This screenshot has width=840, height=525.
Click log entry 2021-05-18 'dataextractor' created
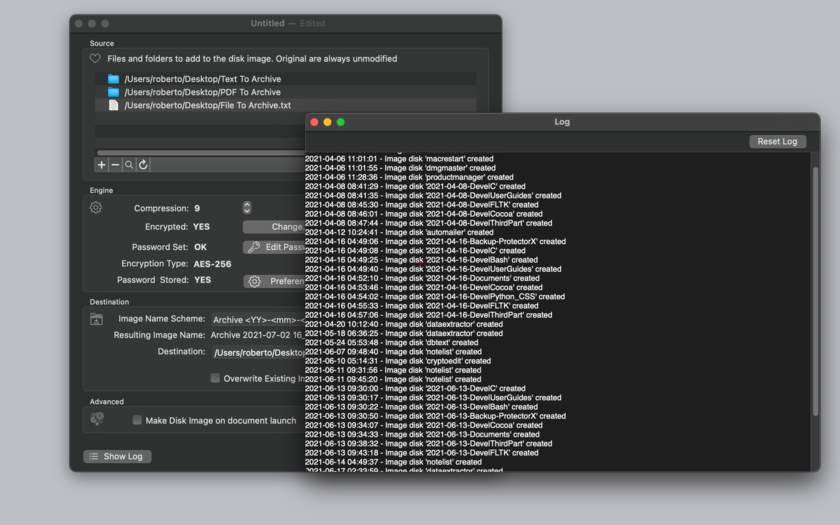click(x=404, y=333)
